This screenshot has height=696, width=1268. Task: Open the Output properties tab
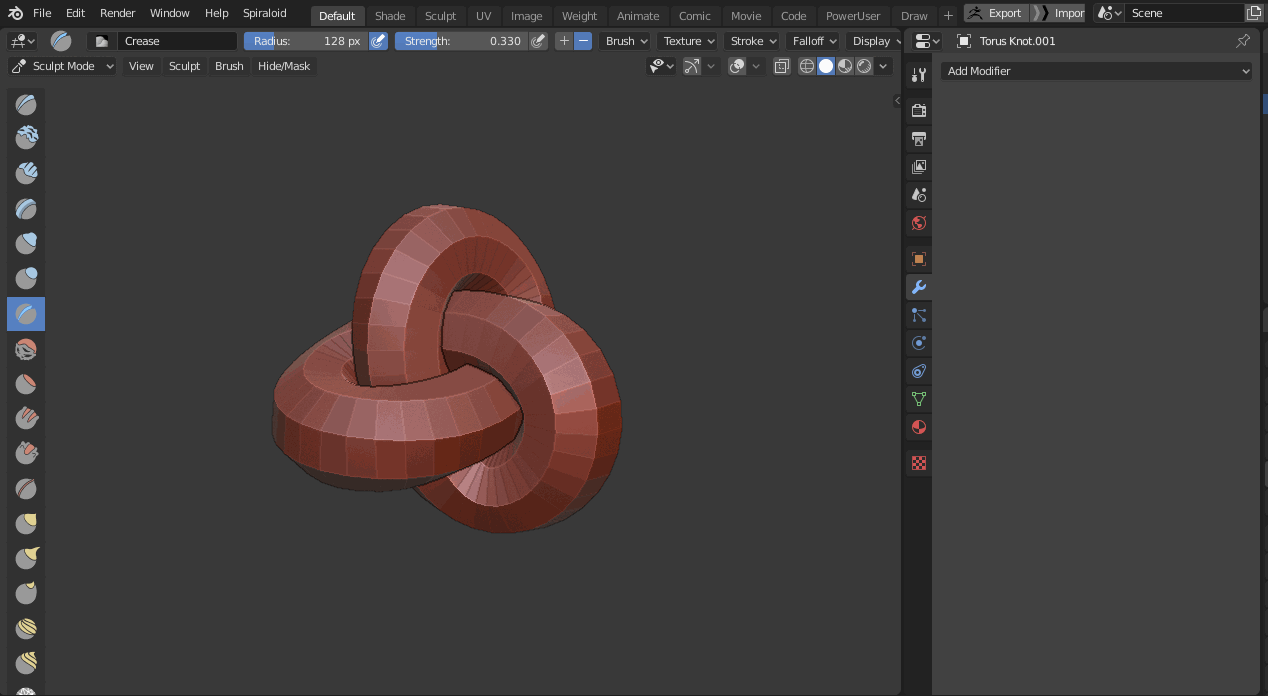[x=919, y=138]
